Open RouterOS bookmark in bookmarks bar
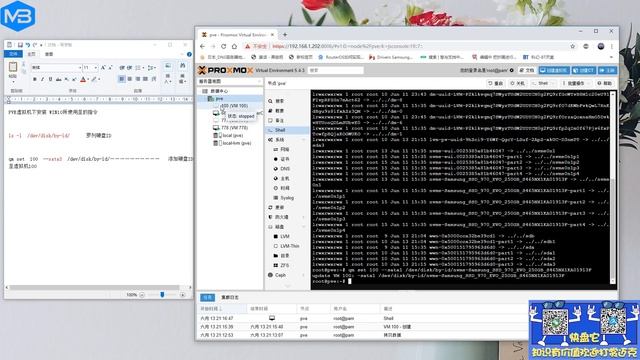This screenshot has height=360, width=640. click(341, 57)
